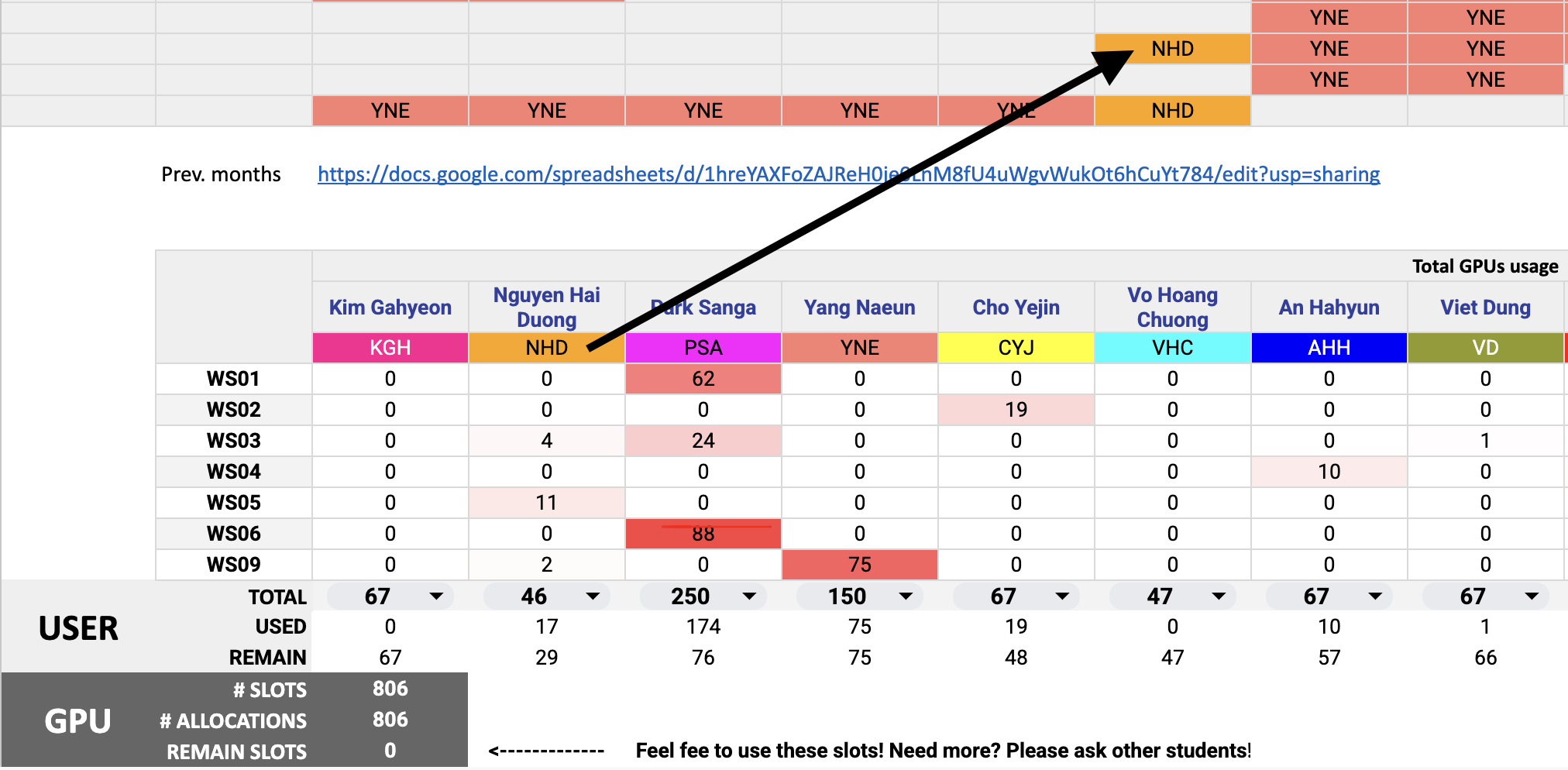The image size is (1568, 770).
Task: Click the REMAIN SLOTS value cell
Action: pos(390,751)
